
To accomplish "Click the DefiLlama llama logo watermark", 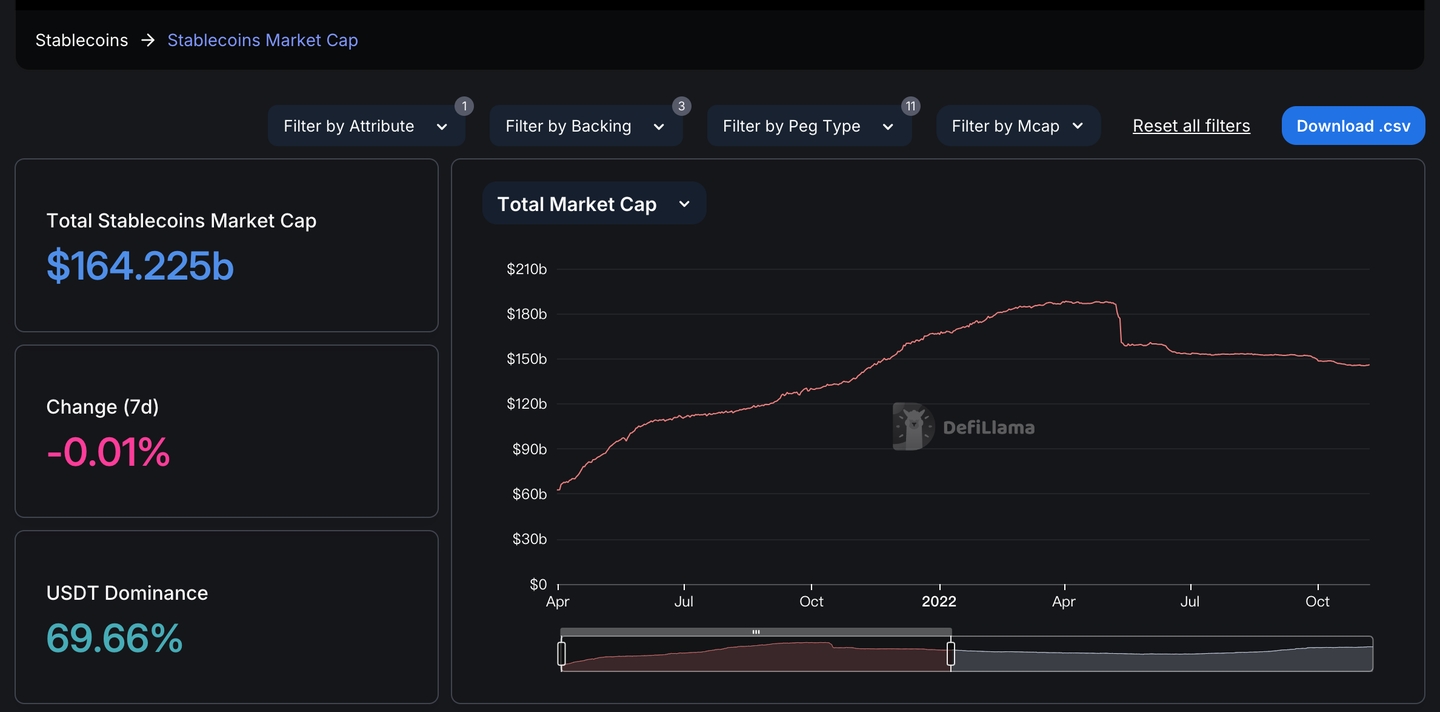I will click(912, 427).
